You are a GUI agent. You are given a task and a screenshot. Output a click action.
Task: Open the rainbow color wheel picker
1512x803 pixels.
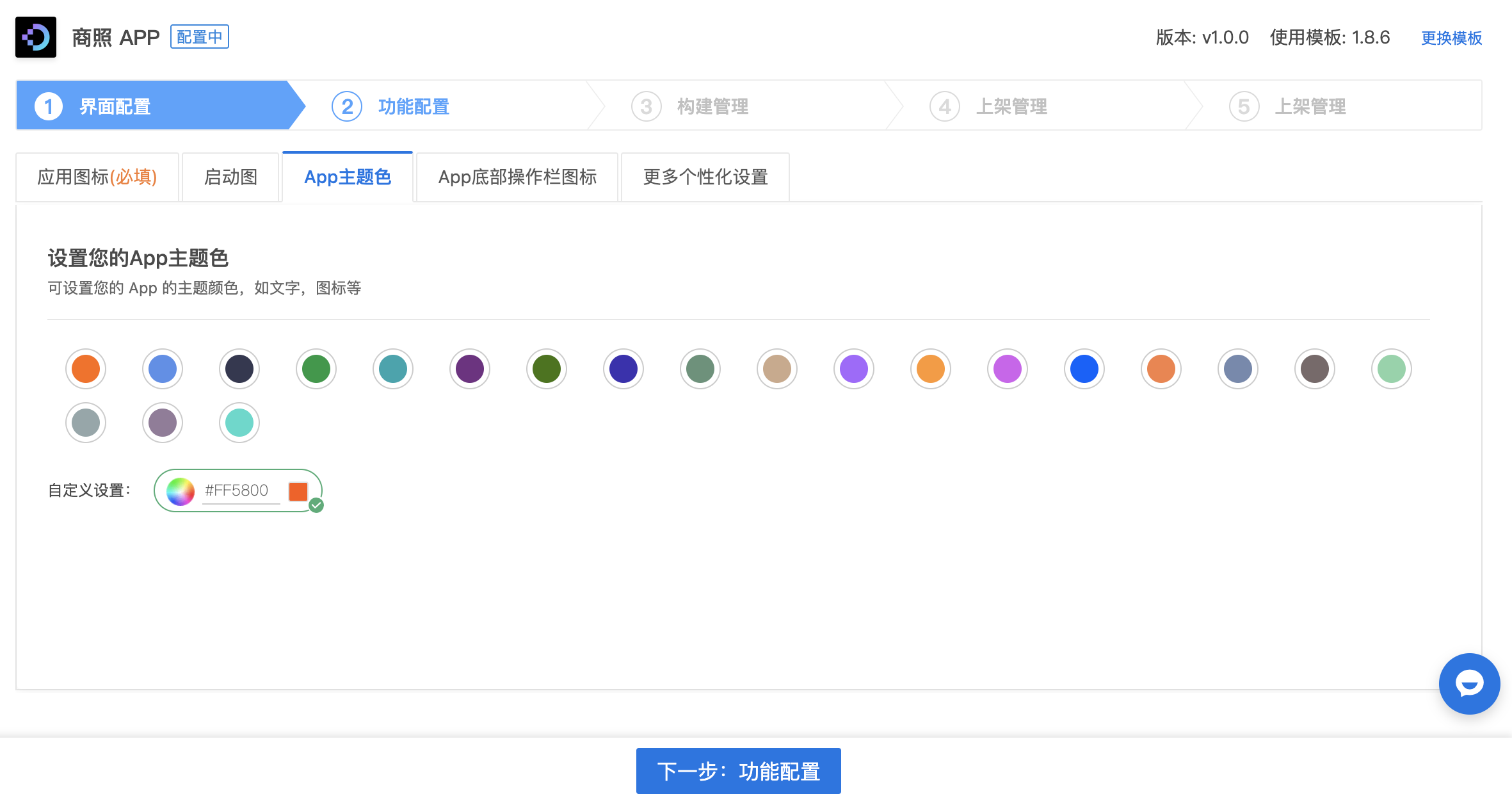(181, 491)
